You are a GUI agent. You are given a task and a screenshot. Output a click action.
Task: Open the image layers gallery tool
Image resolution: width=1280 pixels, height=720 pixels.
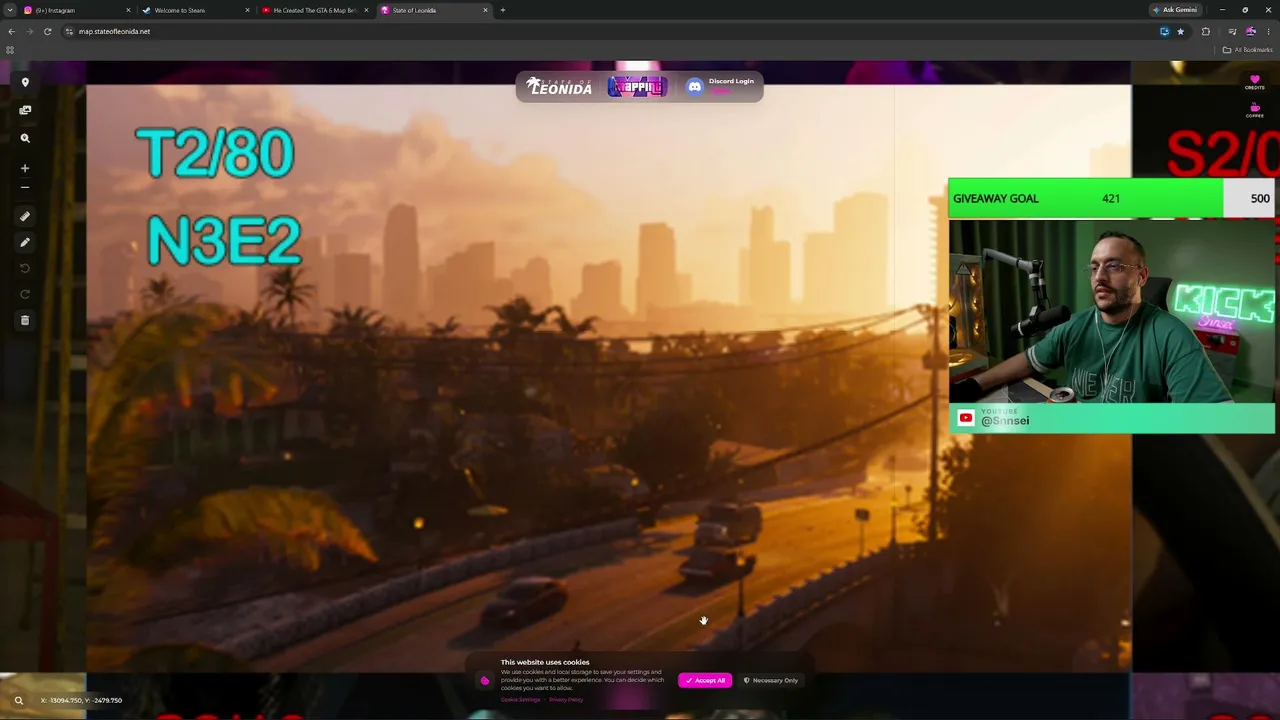(x=25, y=110)
